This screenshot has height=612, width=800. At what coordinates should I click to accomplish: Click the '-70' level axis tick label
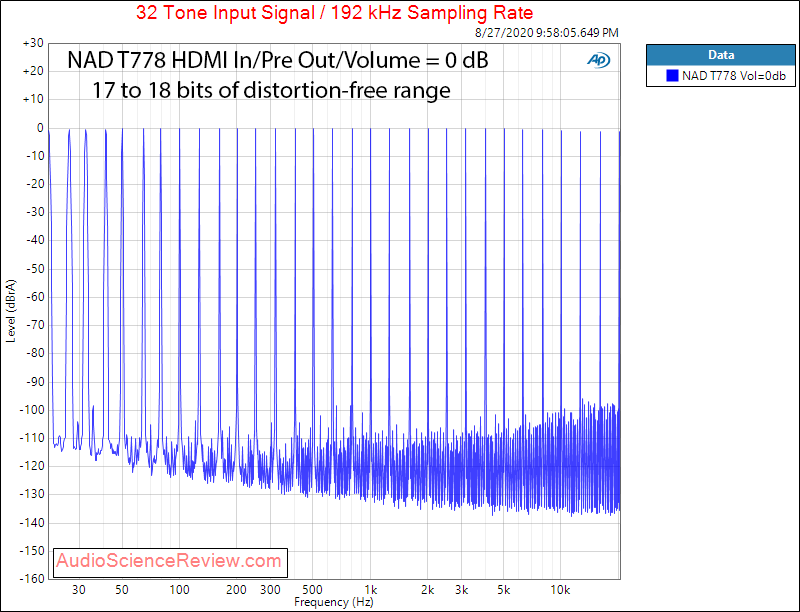(35, 325)
